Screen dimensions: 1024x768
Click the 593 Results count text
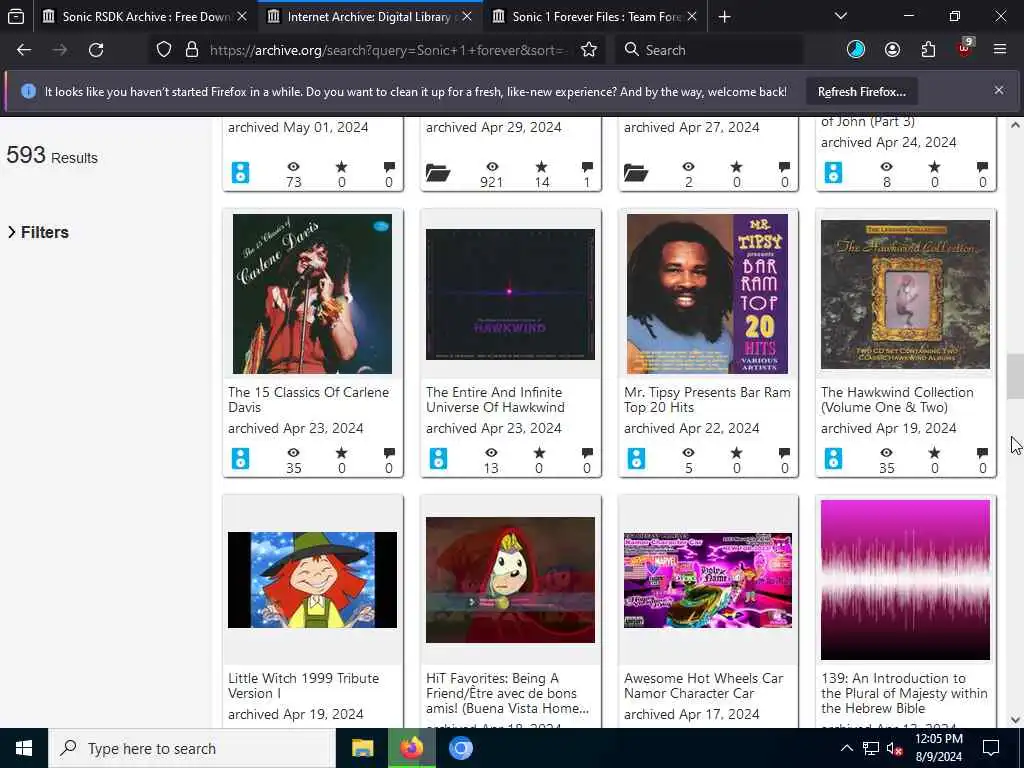(52, 155)
